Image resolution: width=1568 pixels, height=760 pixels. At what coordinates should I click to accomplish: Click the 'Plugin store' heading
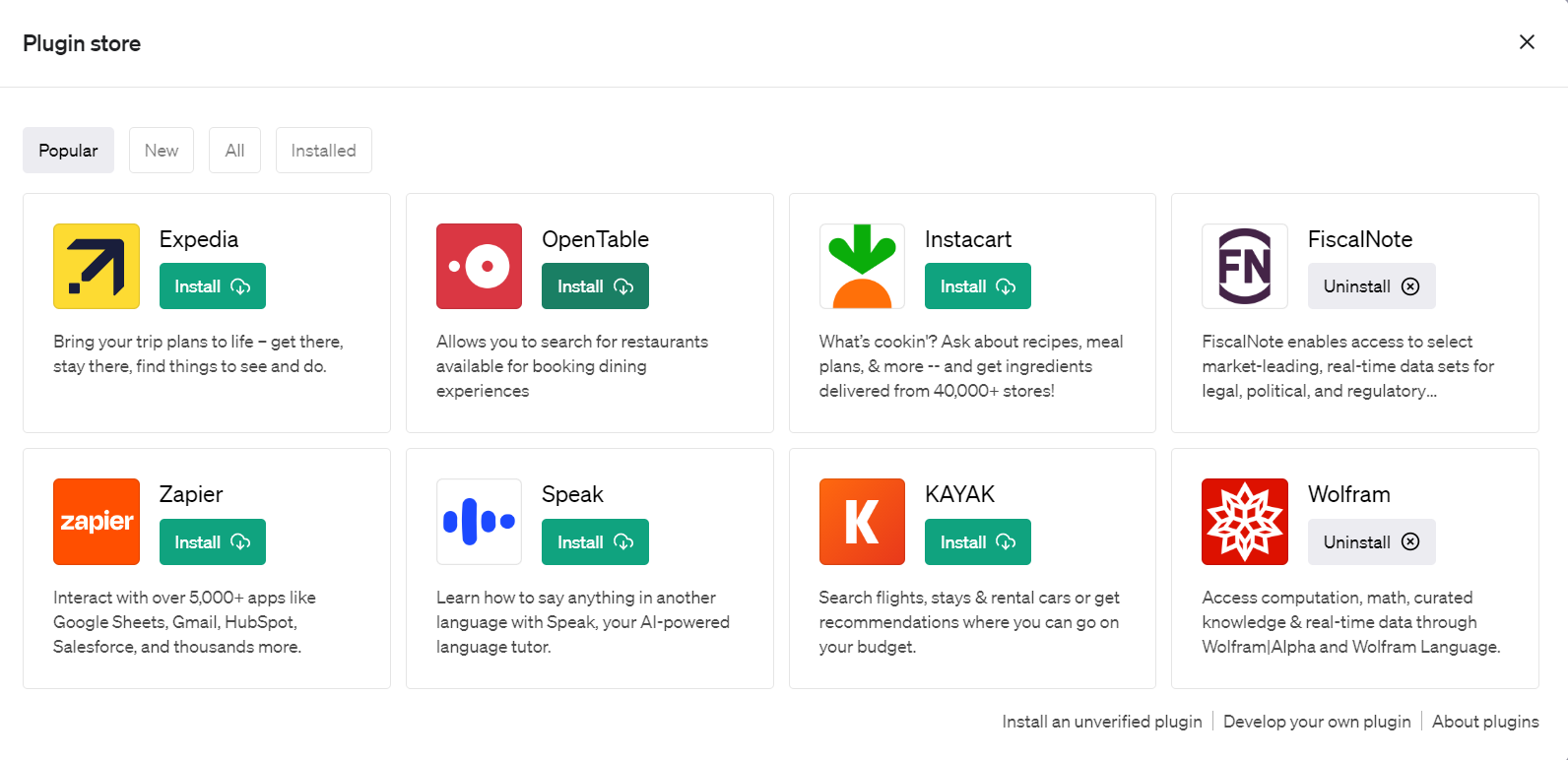click(x=82, y=43)
